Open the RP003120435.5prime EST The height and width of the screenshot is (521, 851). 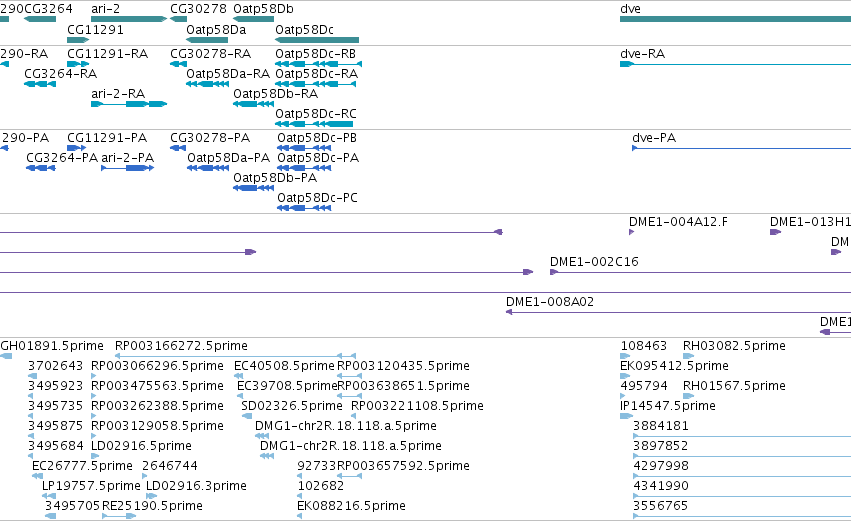(403, 366)
